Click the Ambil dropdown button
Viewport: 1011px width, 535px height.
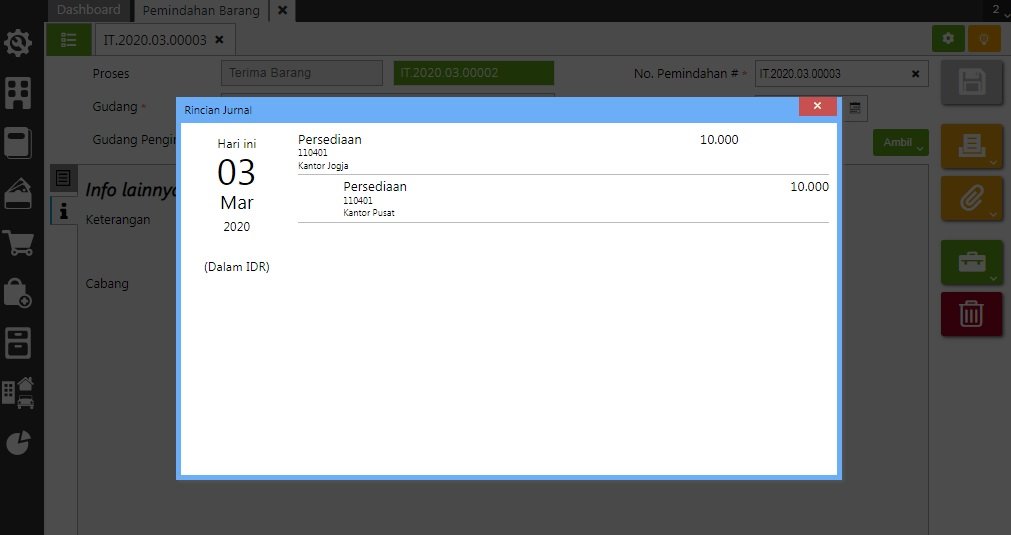901,142
